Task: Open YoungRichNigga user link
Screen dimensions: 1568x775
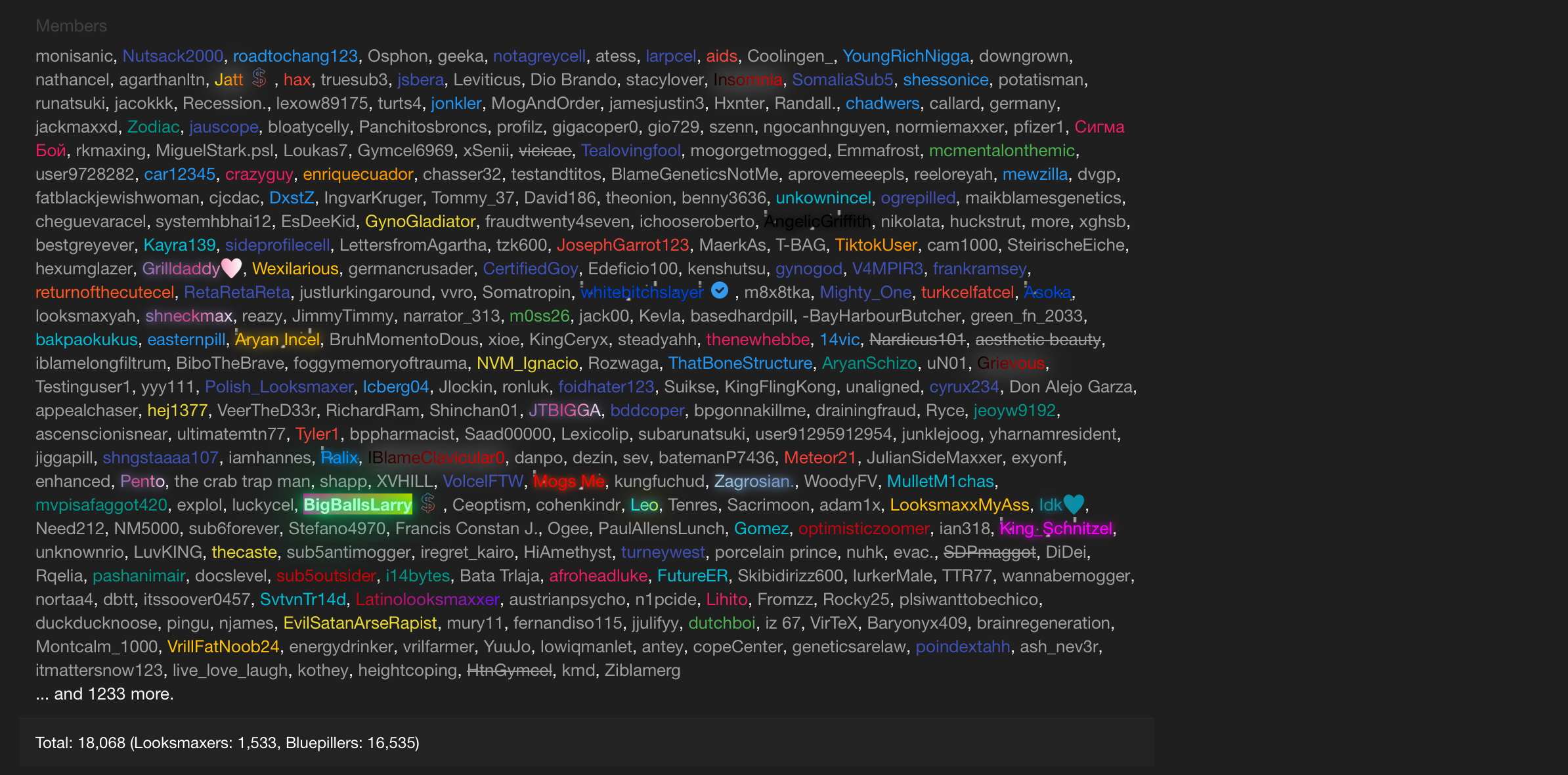Action: coord(905,56)
